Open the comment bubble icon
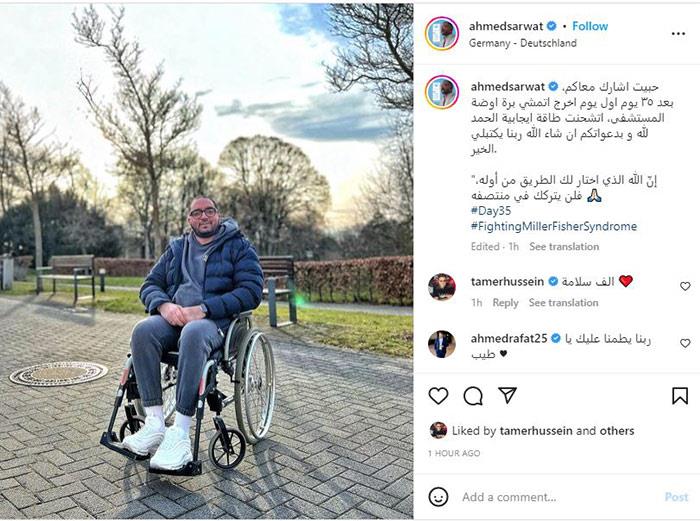700x521 pixels. [x=473, y=396]
